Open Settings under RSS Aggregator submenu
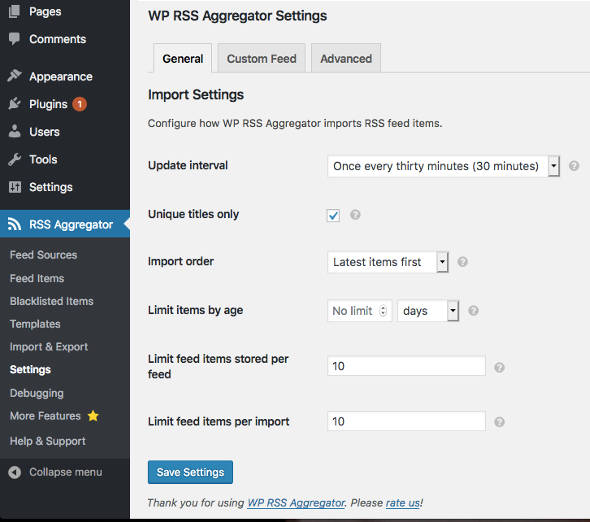The image size is (590, 522). [30, 370]
